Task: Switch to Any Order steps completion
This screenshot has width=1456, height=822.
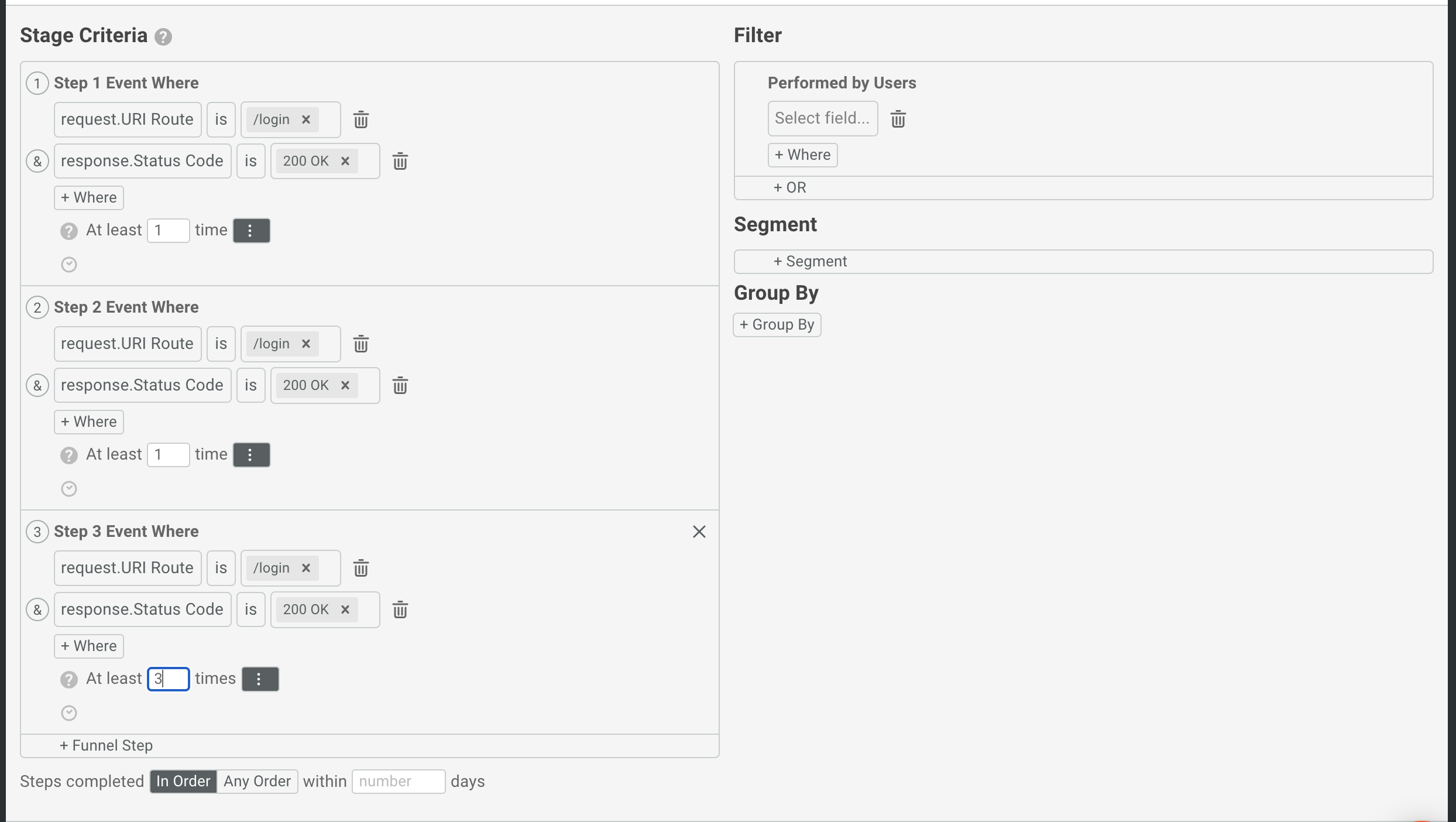Action: pyautogui.click(x=257, y=782)
